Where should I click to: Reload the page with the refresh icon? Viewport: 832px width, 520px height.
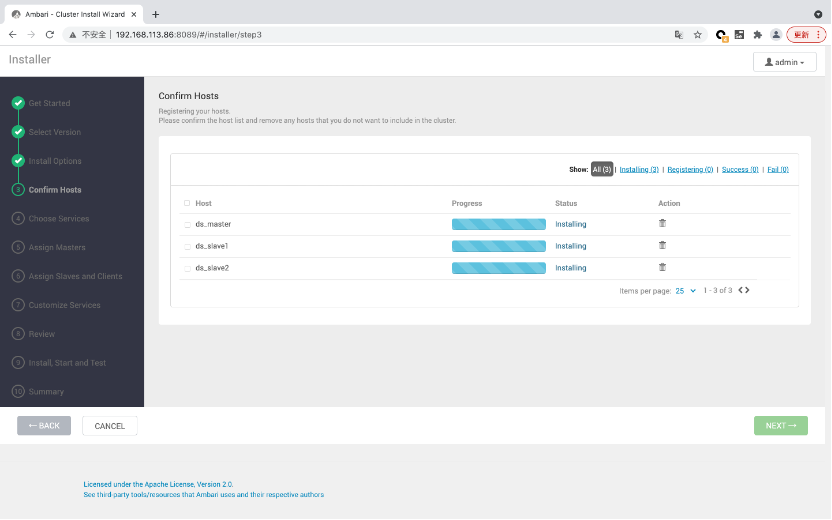(x=50, y=34)
